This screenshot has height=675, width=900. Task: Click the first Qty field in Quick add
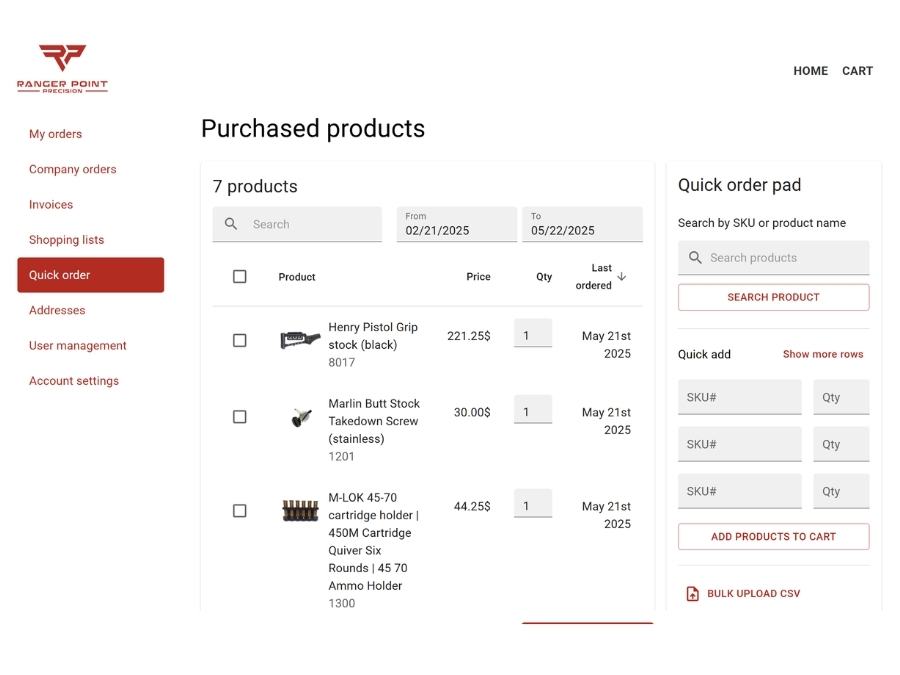[841, 397]
